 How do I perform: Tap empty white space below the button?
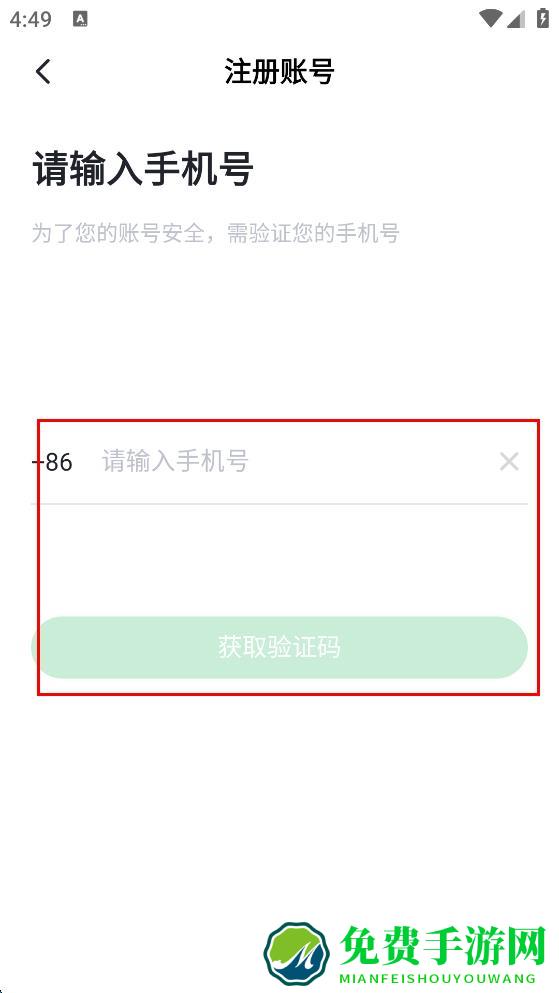pos(279,804)
